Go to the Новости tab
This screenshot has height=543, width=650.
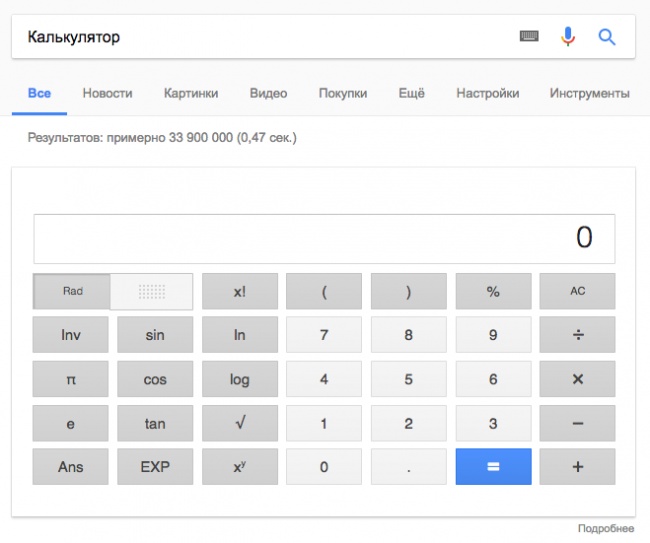tap(107, 93)
